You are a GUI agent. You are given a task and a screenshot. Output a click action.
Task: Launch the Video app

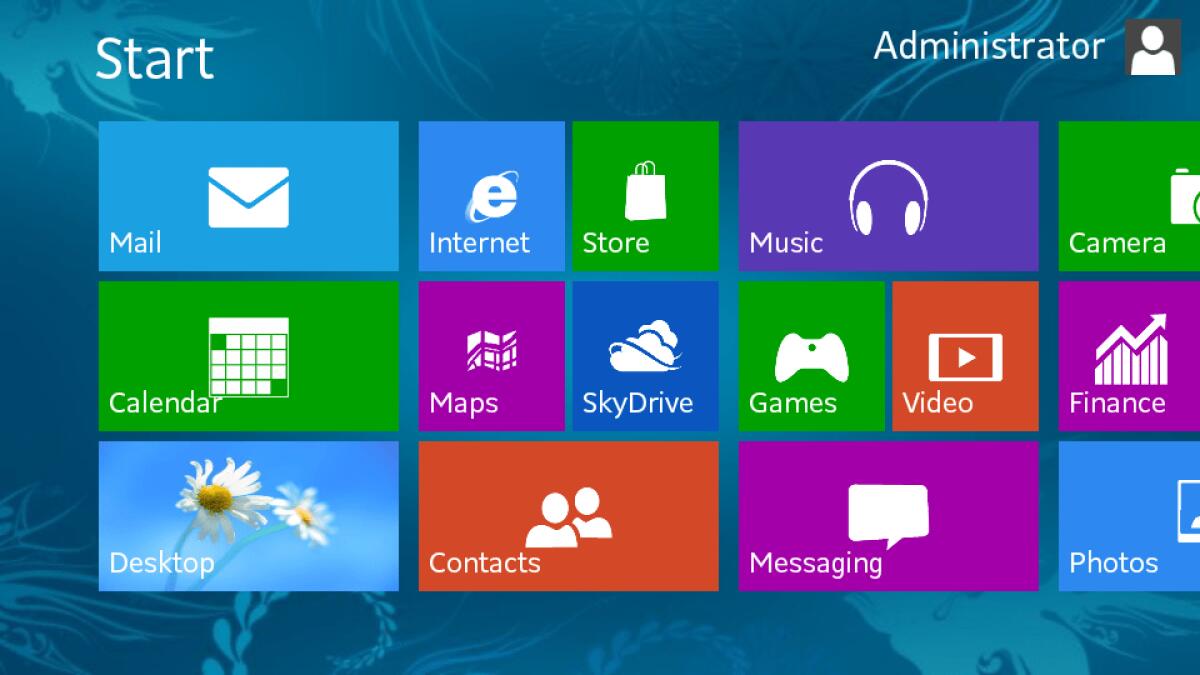(965, 356)
